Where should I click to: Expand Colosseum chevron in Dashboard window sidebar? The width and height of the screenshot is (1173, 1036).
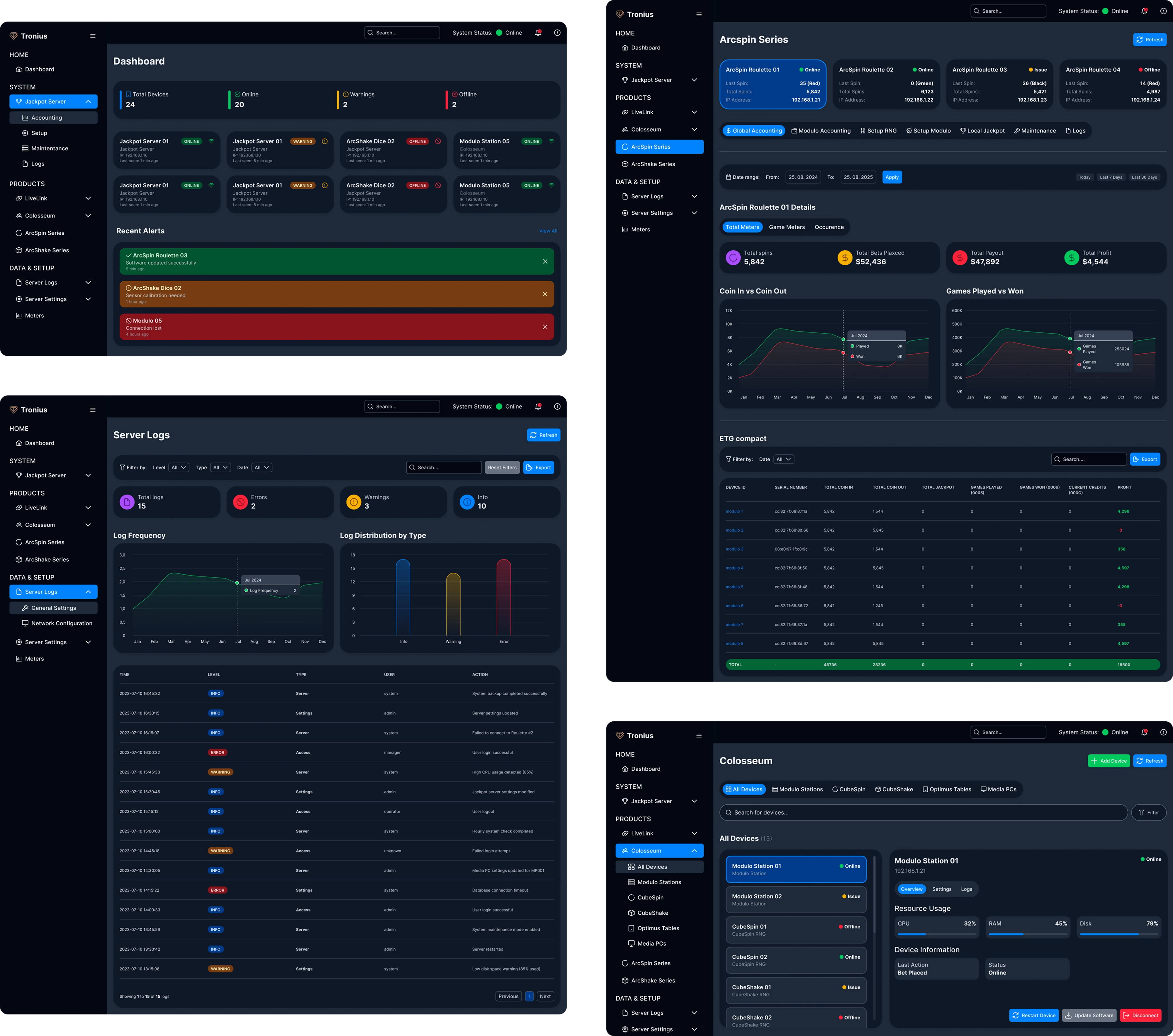(x=88, y=216)
